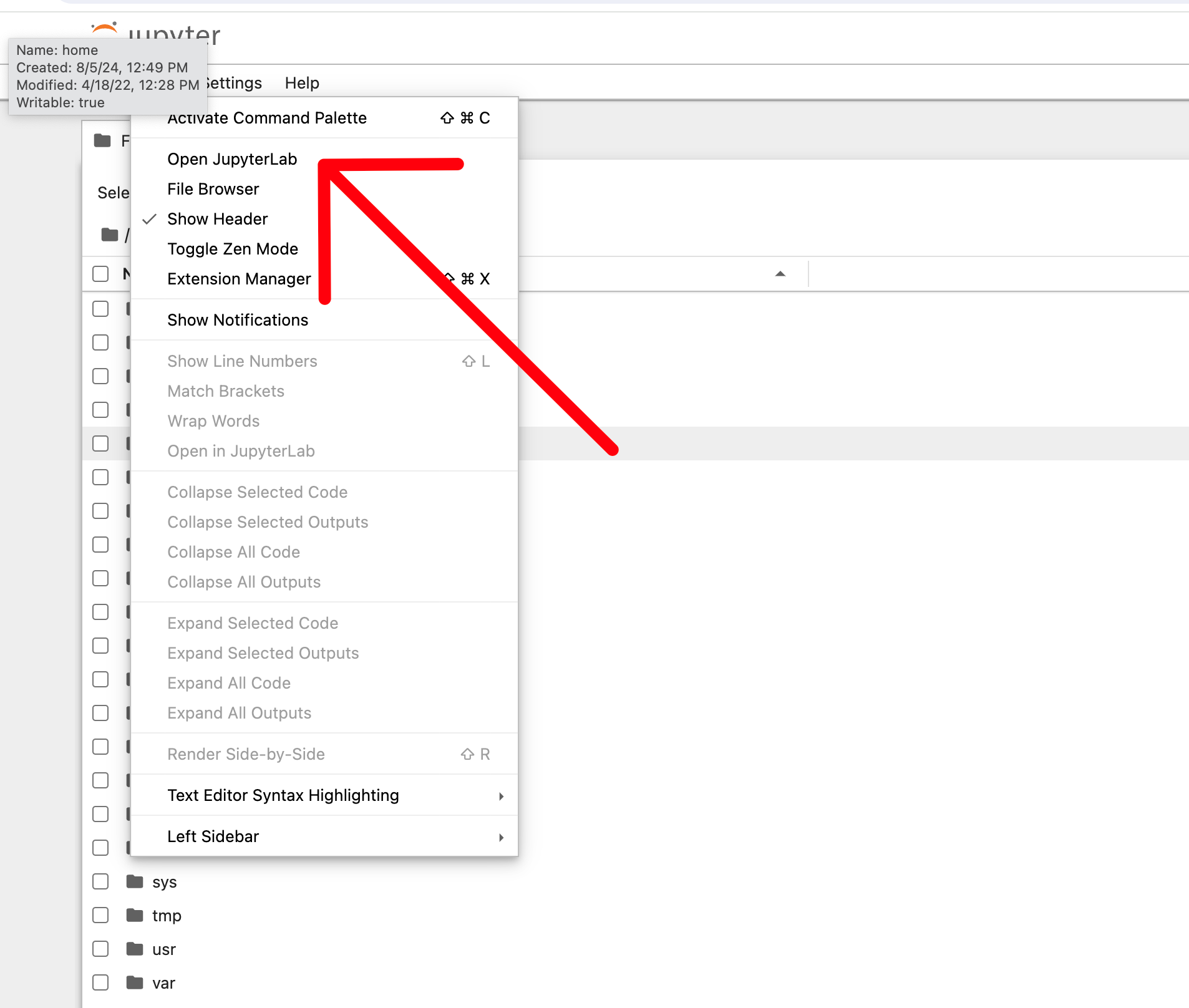Tick the select-all checkbox in the list header
The image size is (1189, 1008).
[x=100, y=274]
